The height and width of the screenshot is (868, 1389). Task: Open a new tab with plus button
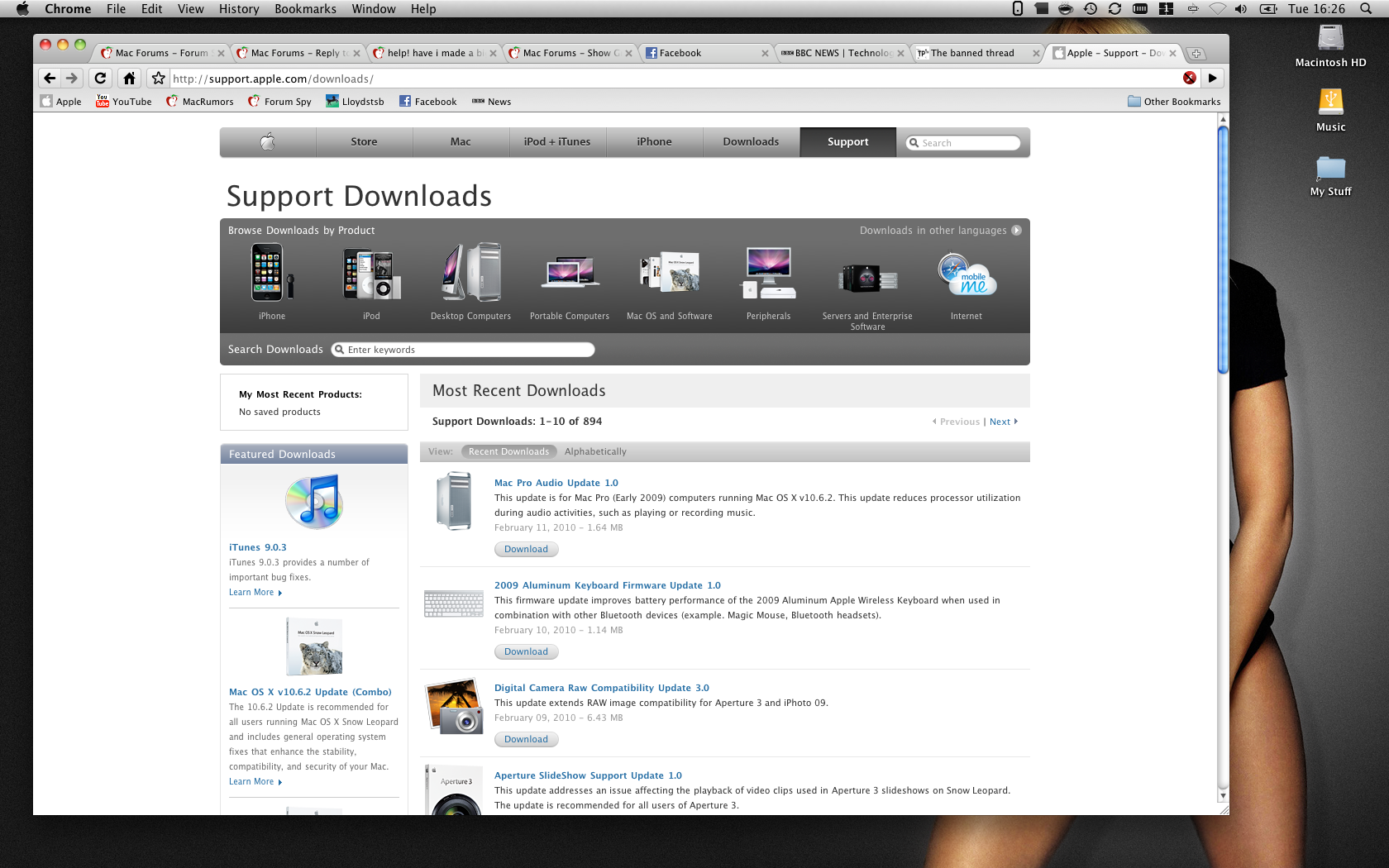[1196, 54]
